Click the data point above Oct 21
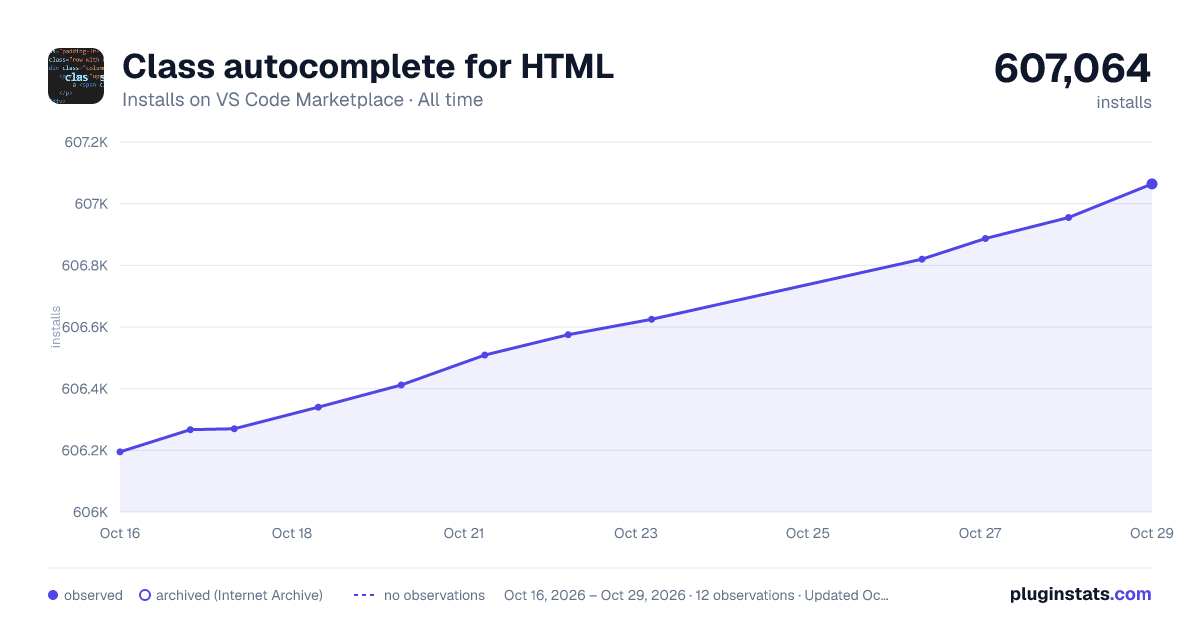This screenshot has height=630, width=1200. [x=484, y=355]
